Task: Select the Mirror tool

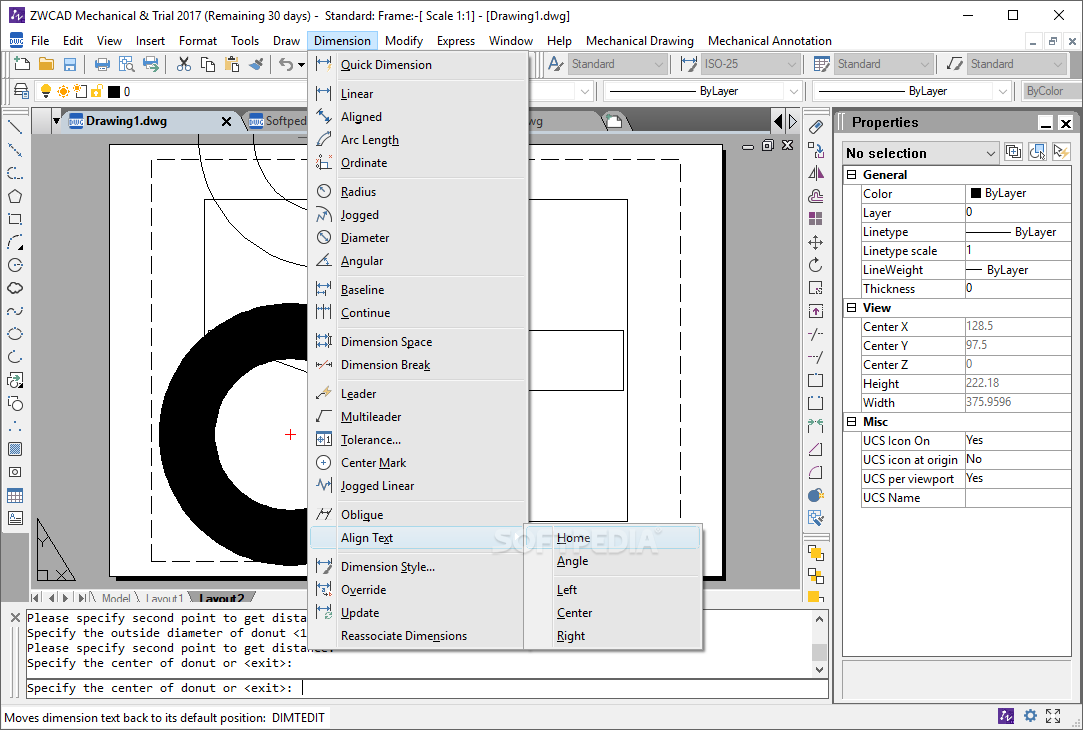Action: pyautogui.click(x=816, y=173)
